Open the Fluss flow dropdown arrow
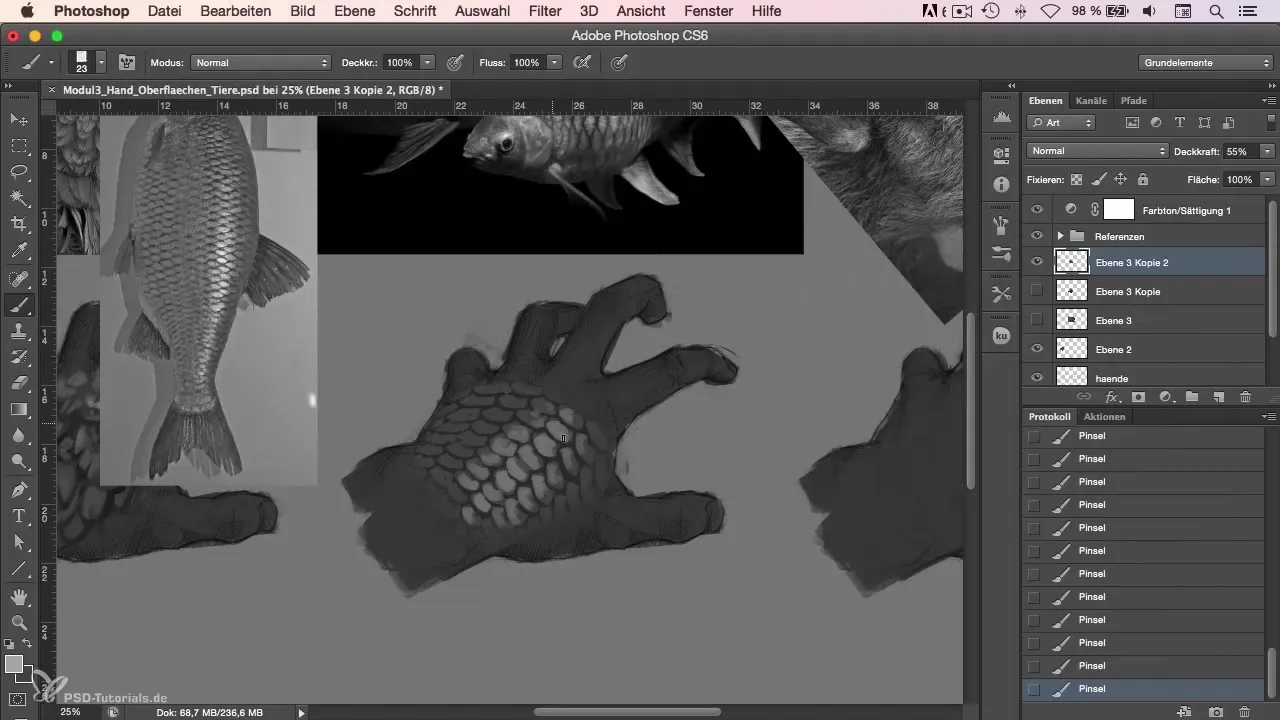Image resolution: width=1280 pixels, height=720 pixels. [555, 62]
